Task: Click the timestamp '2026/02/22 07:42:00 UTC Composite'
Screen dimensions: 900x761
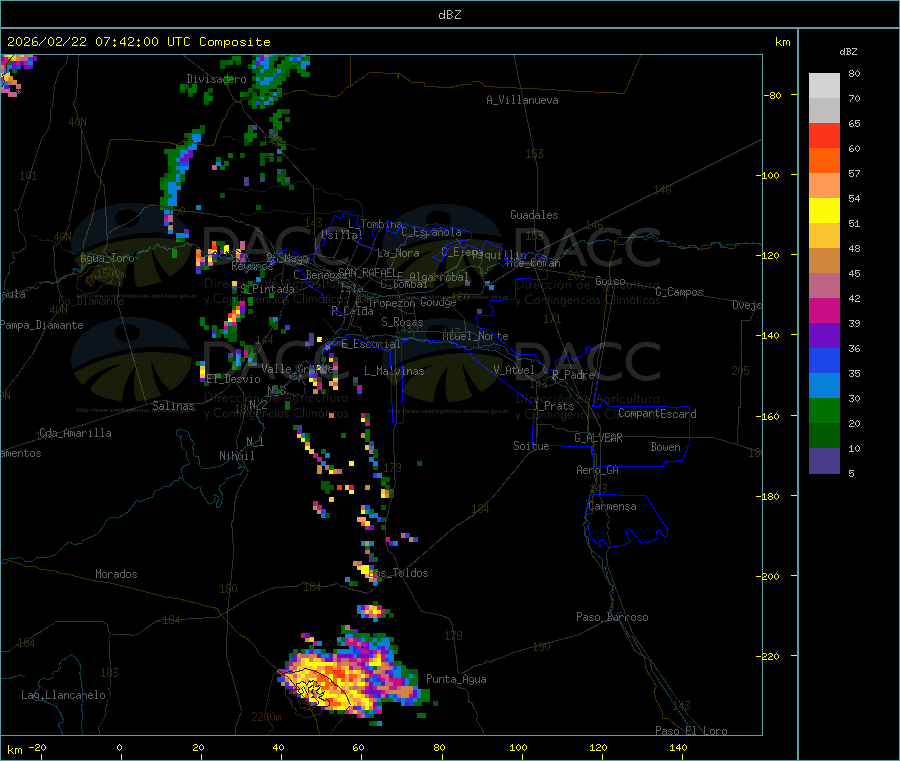Action: coord(138,42)
